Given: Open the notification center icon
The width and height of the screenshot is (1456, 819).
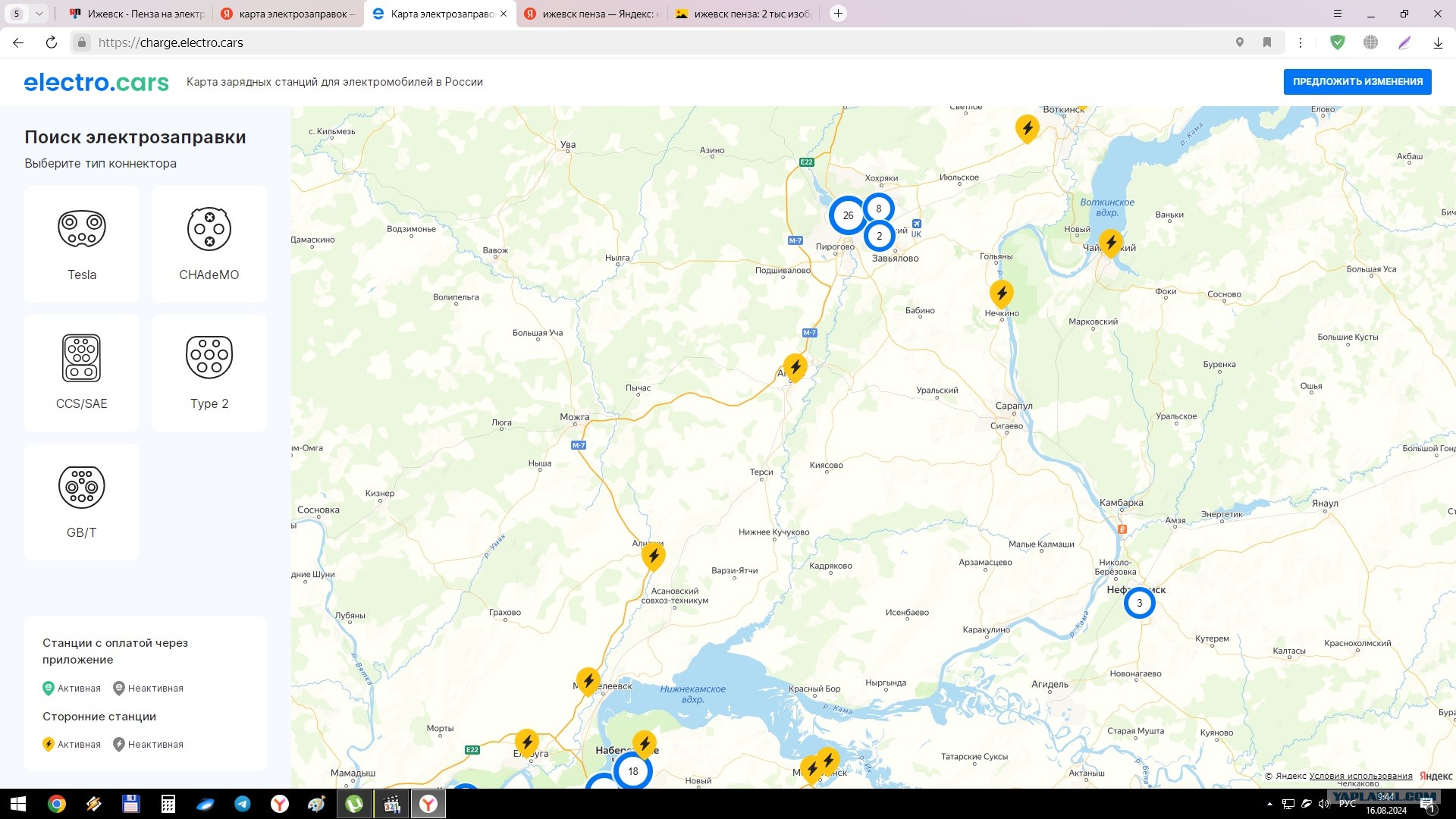Looking at the screenshot, I should tap(1427, 804).
